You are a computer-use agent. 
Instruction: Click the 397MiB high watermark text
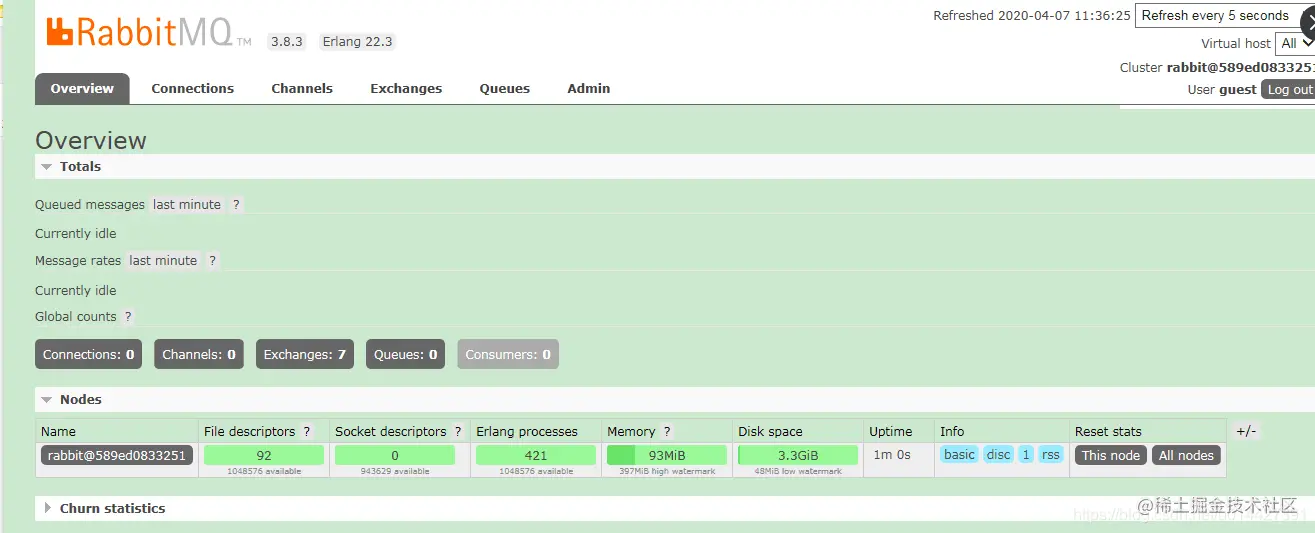(667, 471)
